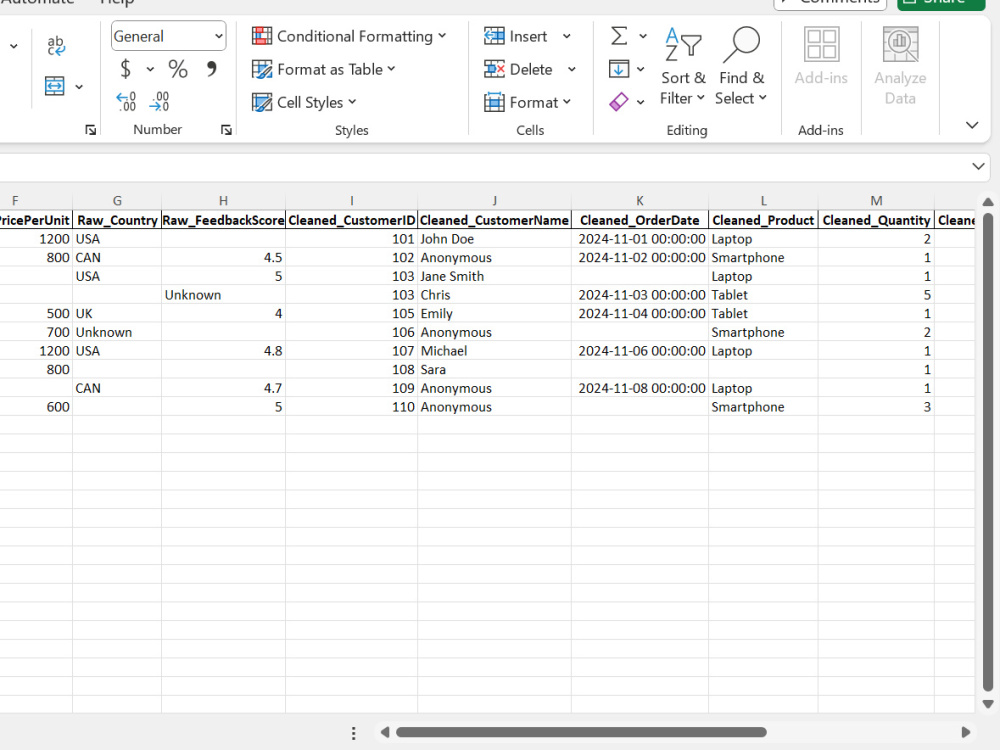Apply Percent Style format
The width and height of the screenshot is (1000, 750).
pos(178,68)
